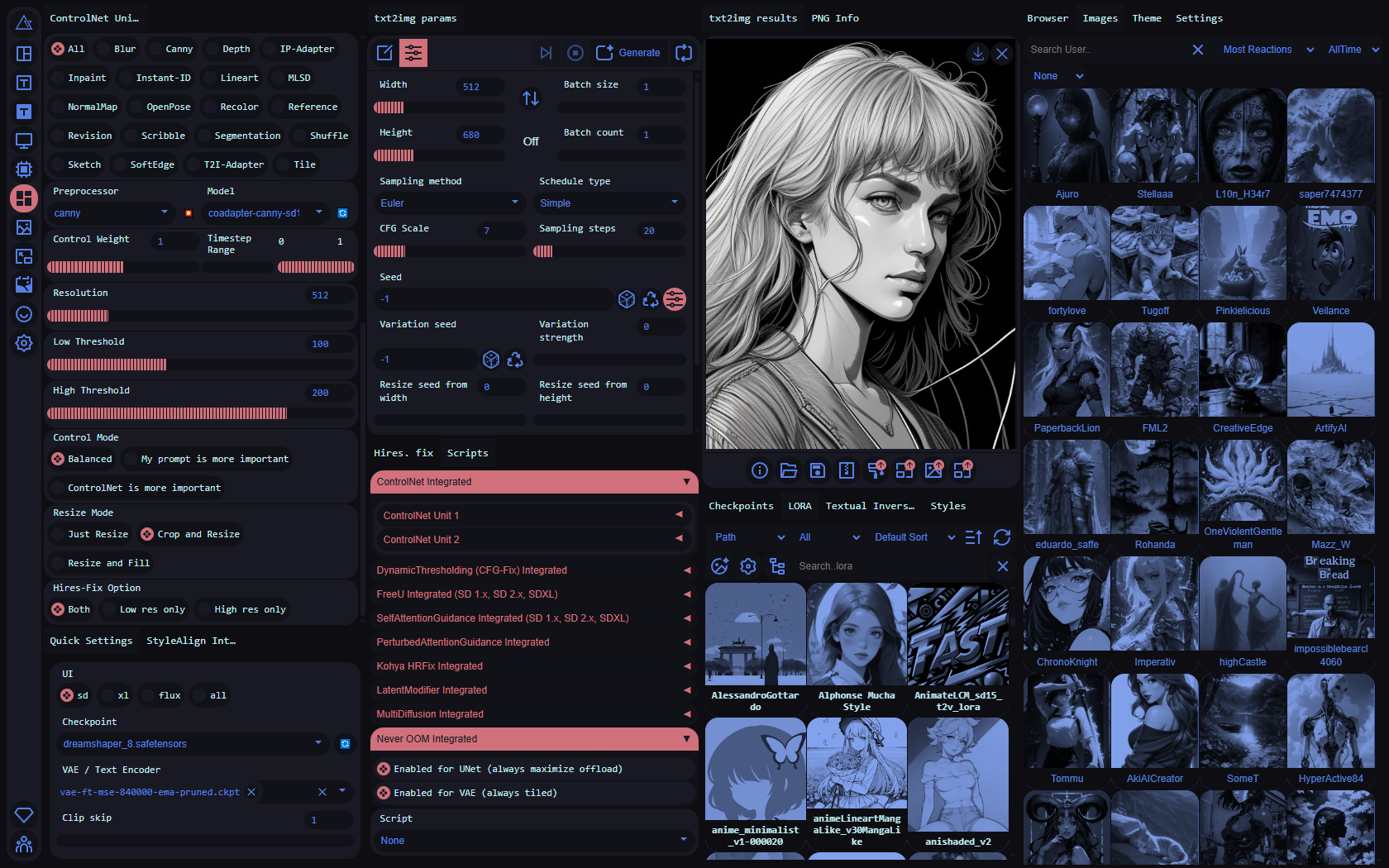This screenshot has width=1389, height=868.
Task: Choose 'My prompt is more important' mode
Action: [207, 459]
